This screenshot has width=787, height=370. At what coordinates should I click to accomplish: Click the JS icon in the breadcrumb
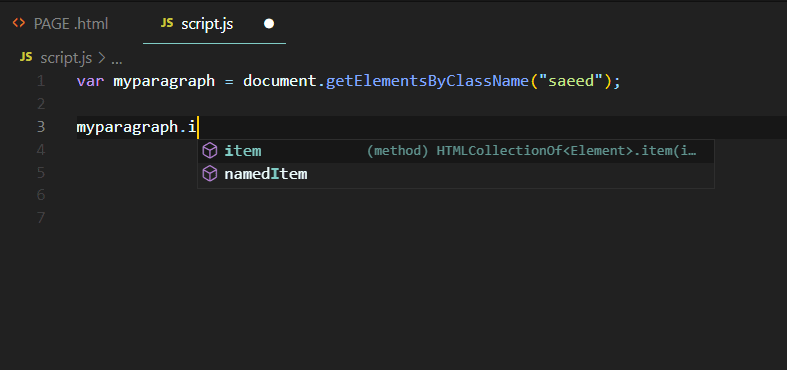(26, 57)
